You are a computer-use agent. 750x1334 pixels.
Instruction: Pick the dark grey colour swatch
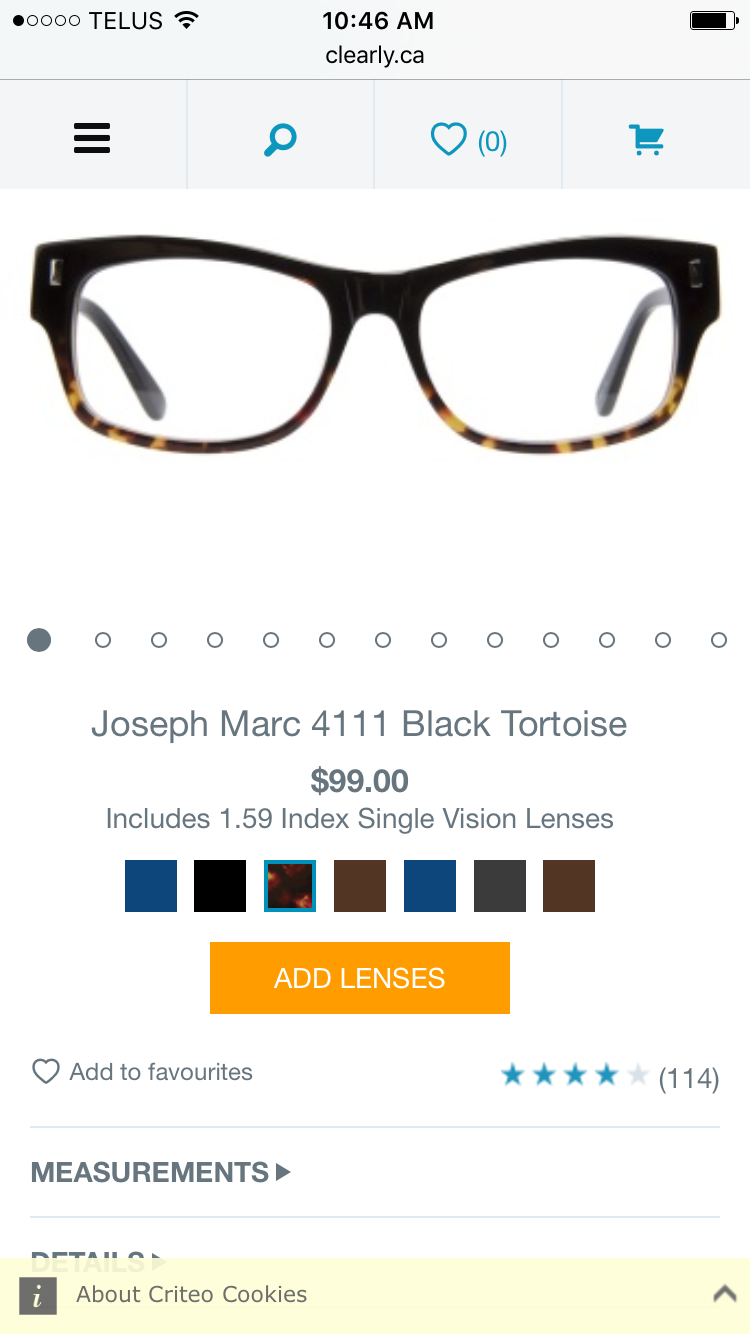(x=500, y=886)
